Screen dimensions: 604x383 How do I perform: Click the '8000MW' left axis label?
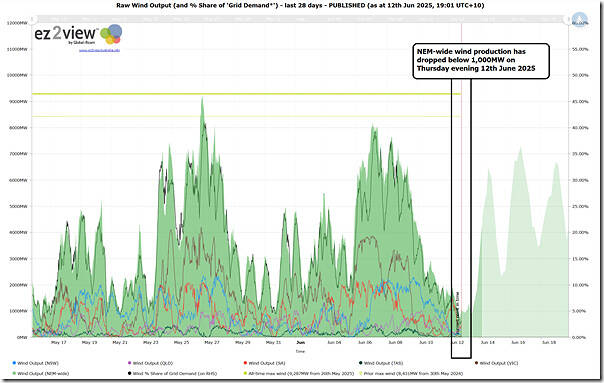(x=18, y=128)
